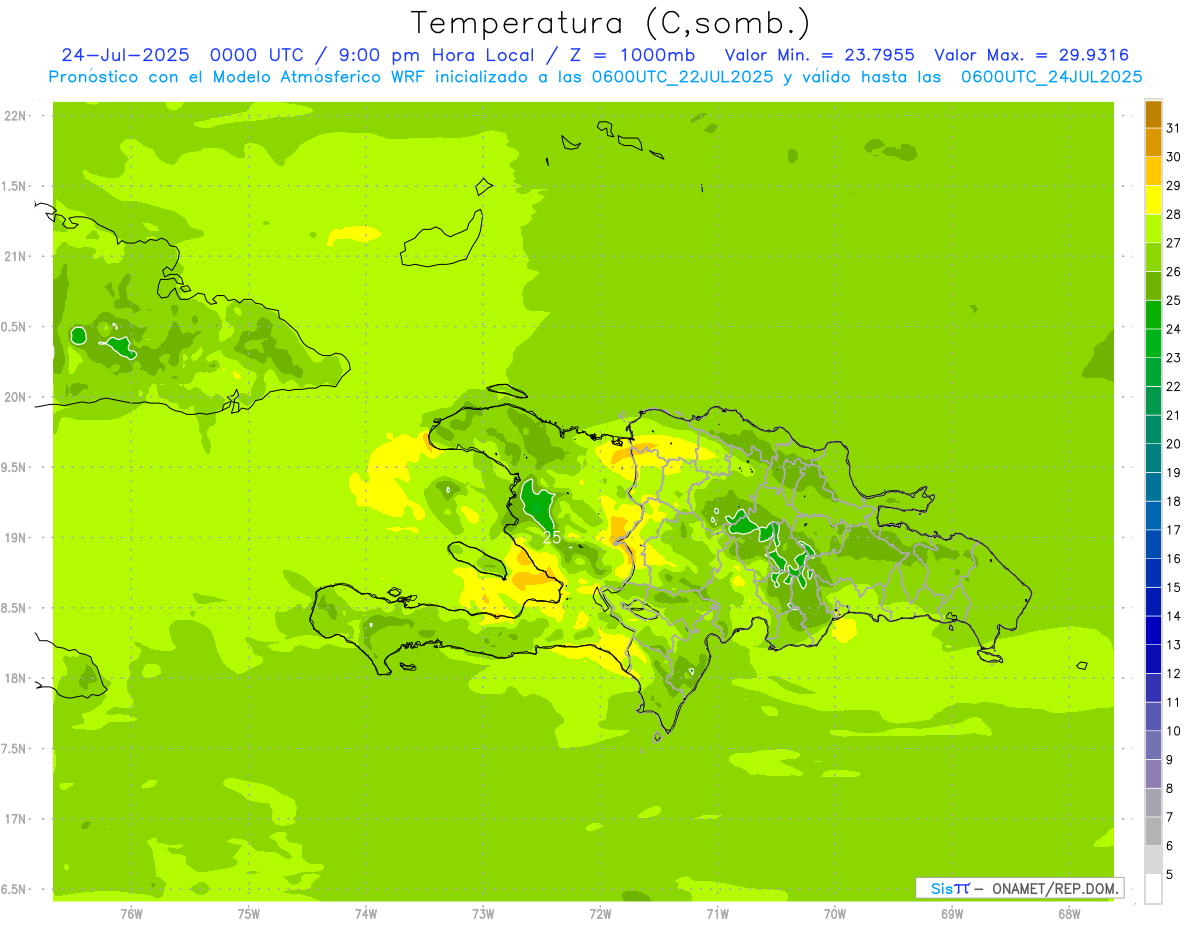Screen dimensions: 1200x927
Task: Click the "20" colorbar label
Action: point(1173,444)
